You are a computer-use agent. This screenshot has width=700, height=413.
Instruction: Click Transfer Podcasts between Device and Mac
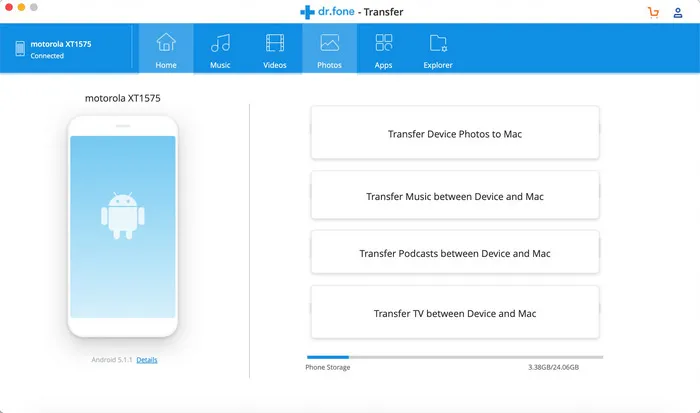(x=455, y=252)
